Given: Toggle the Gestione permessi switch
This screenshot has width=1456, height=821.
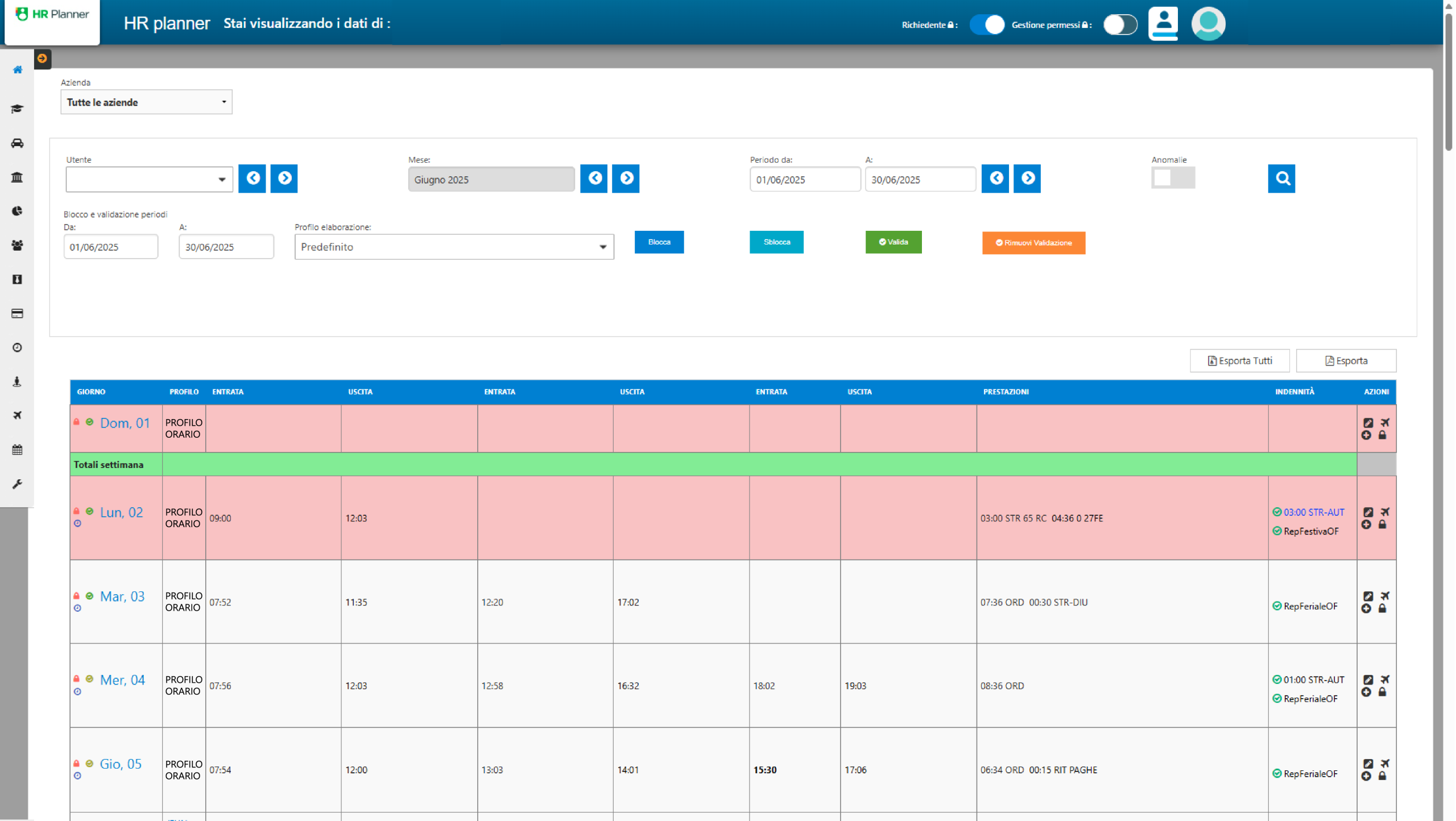Looking at the screenshot, I should [1120, 24].
